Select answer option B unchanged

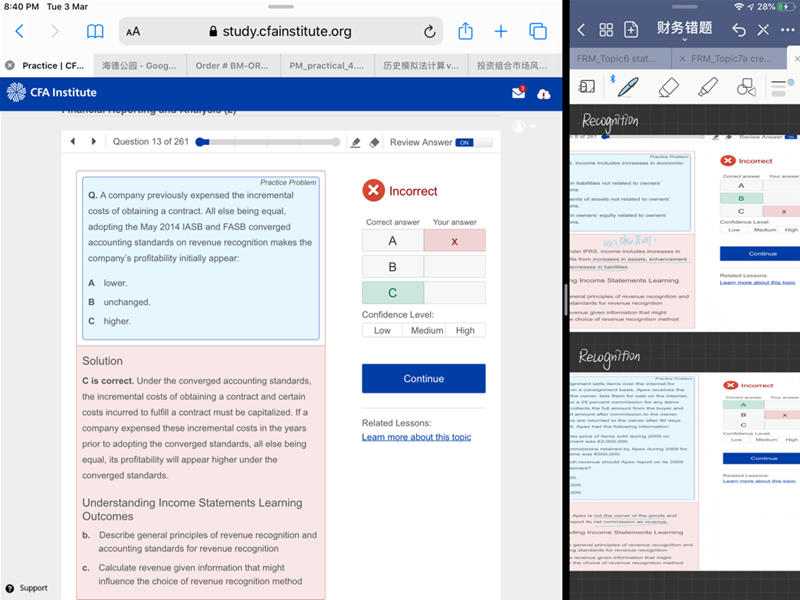[119, 302]
